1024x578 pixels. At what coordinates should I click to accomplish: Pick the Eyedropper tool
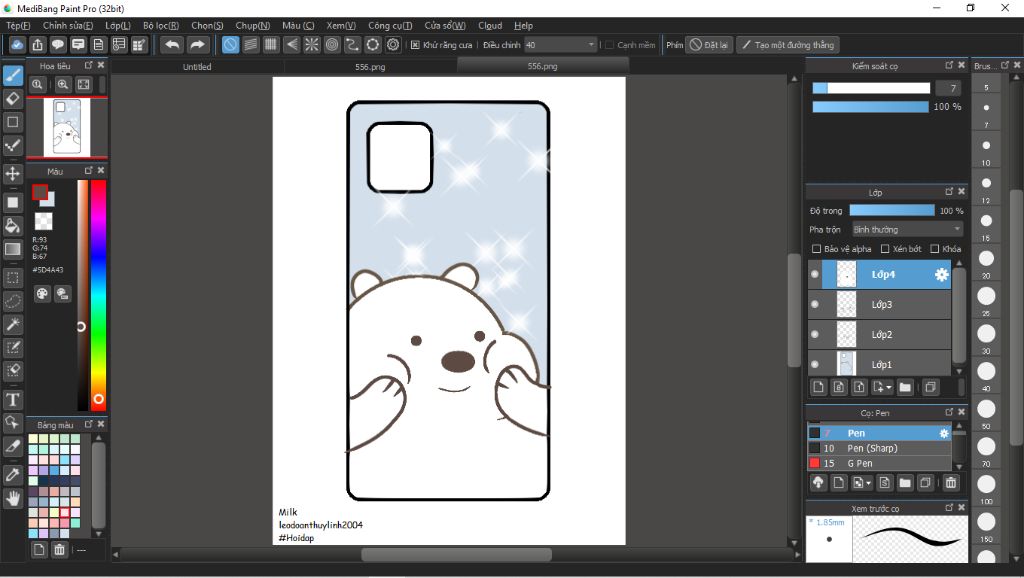pyautogui.click(x=12, y=474)
